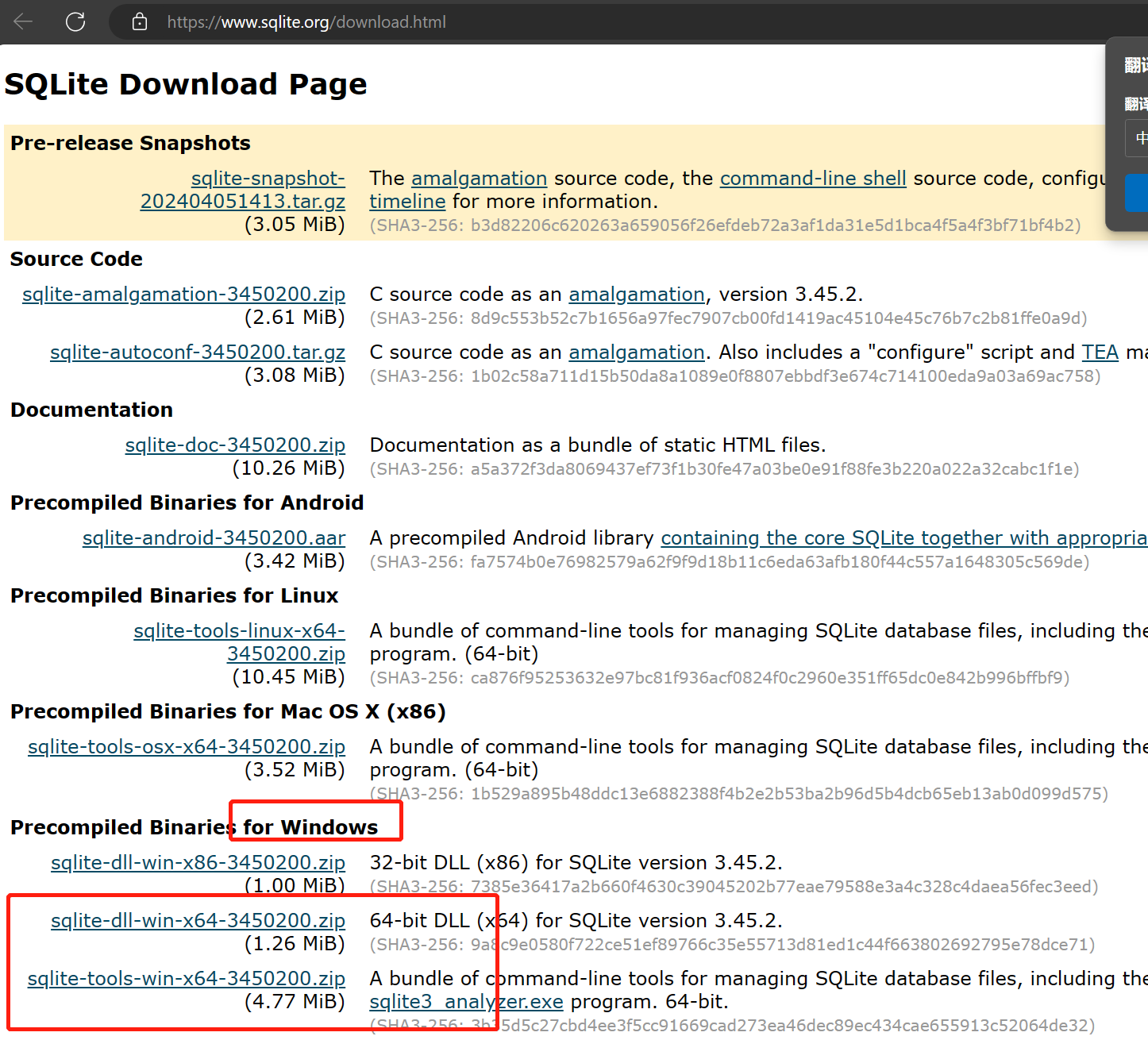Open the timeline link
The height and width of the screenshot is (1040, 1148).
407,201
